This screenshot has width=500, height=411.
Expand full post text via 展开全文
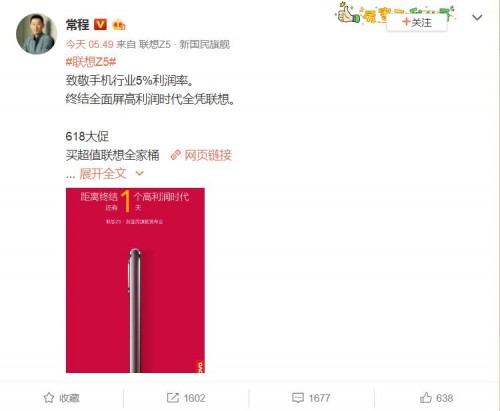[103, 173]
